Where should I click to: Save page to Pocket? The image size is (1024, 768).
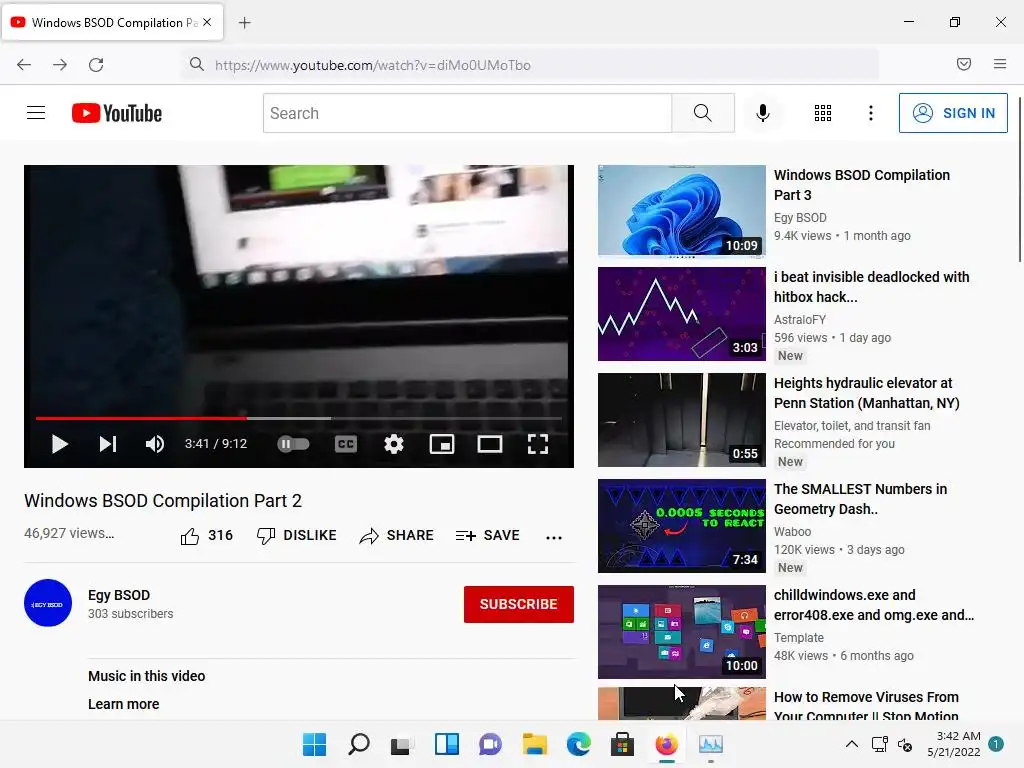[x=964, y=64]
